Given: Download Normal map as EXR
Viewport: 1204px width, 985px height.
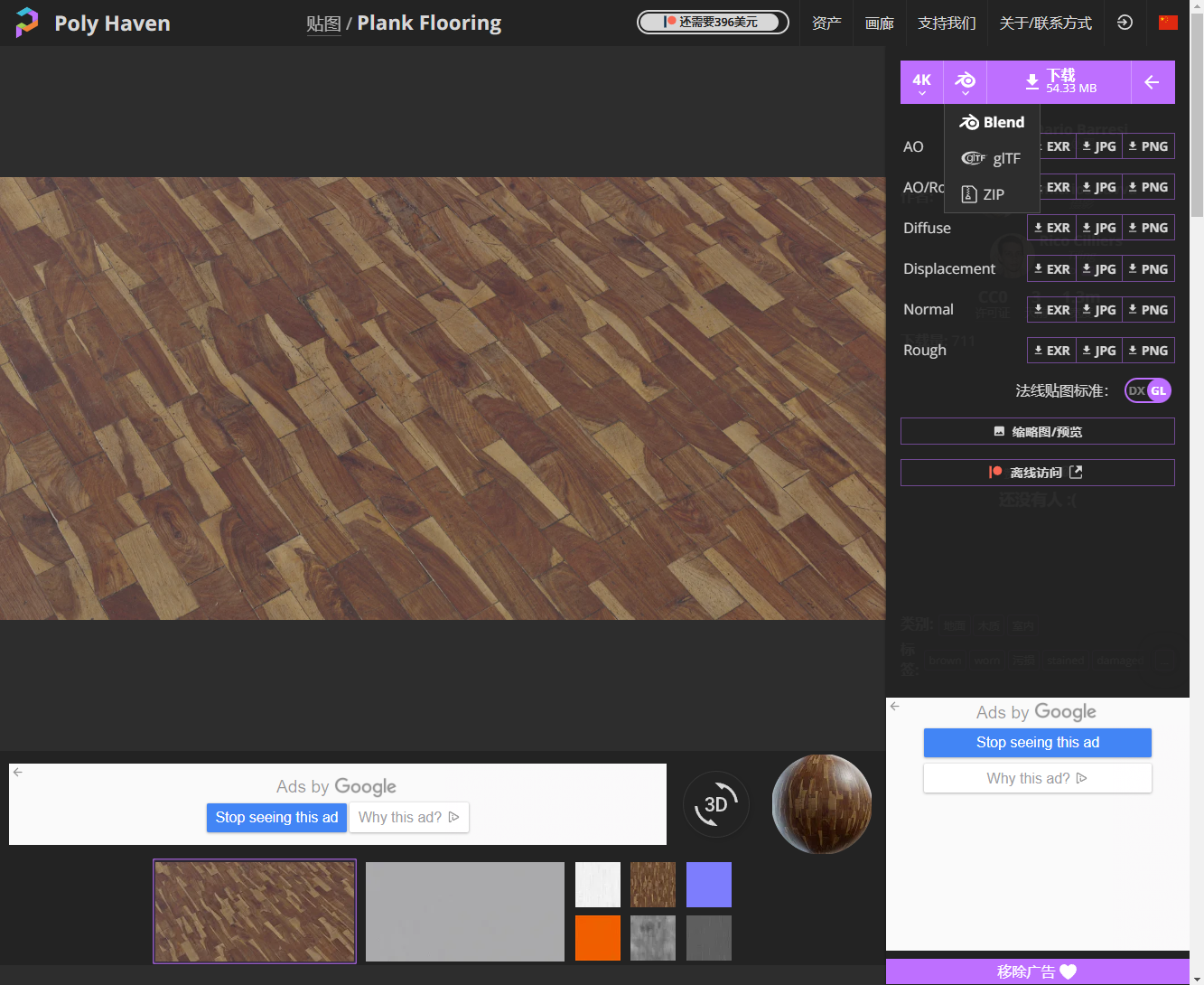Looking at the screenshot, I should click(1052, 309).
